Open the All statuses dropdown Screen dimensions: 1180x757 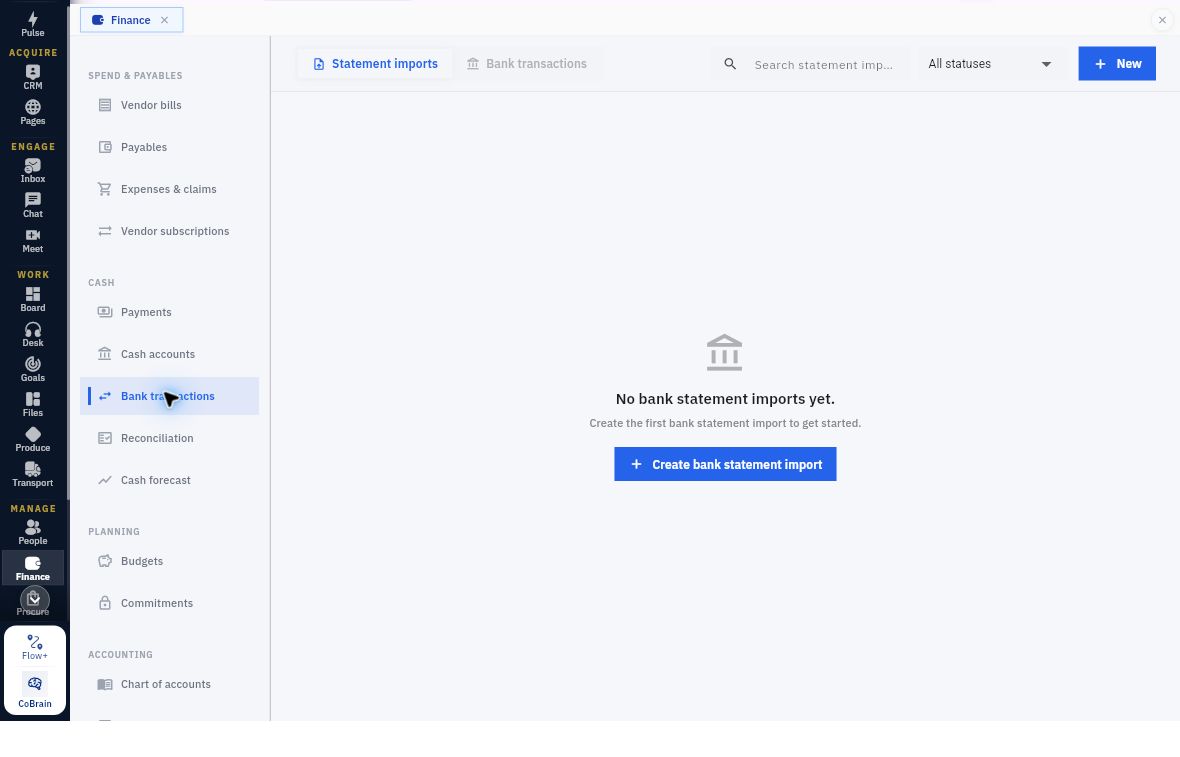[990, 64]
